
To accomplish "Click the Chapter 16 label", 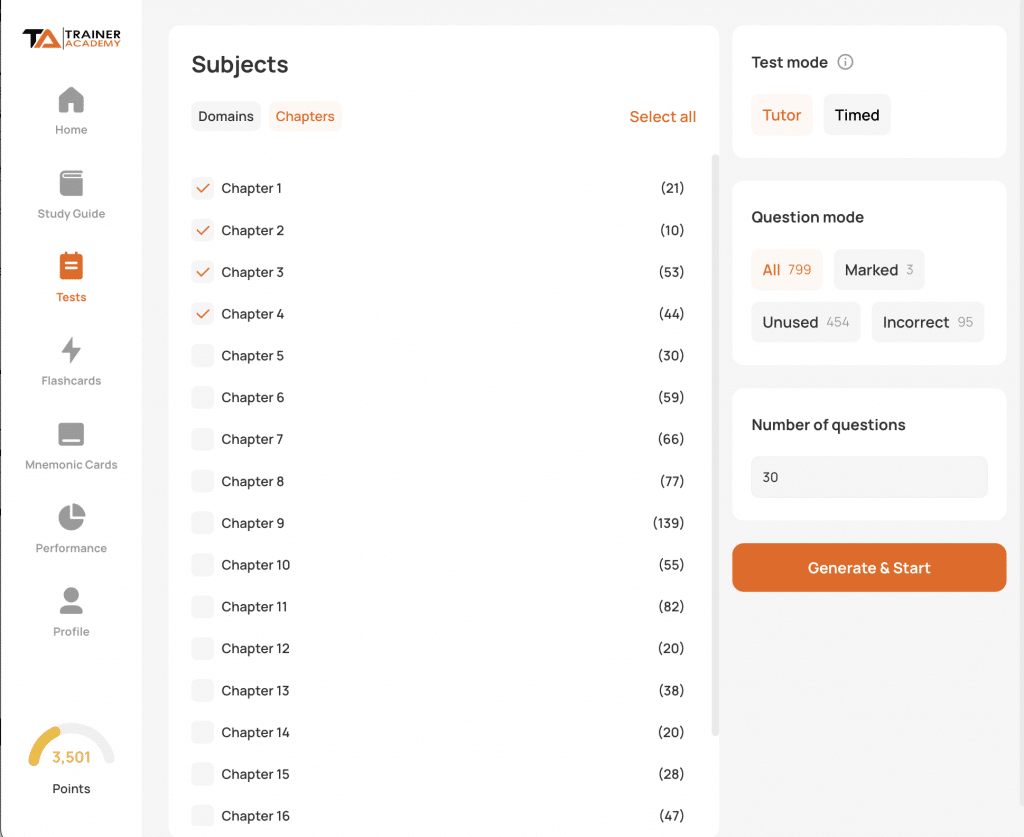I will tap(255, 816).
